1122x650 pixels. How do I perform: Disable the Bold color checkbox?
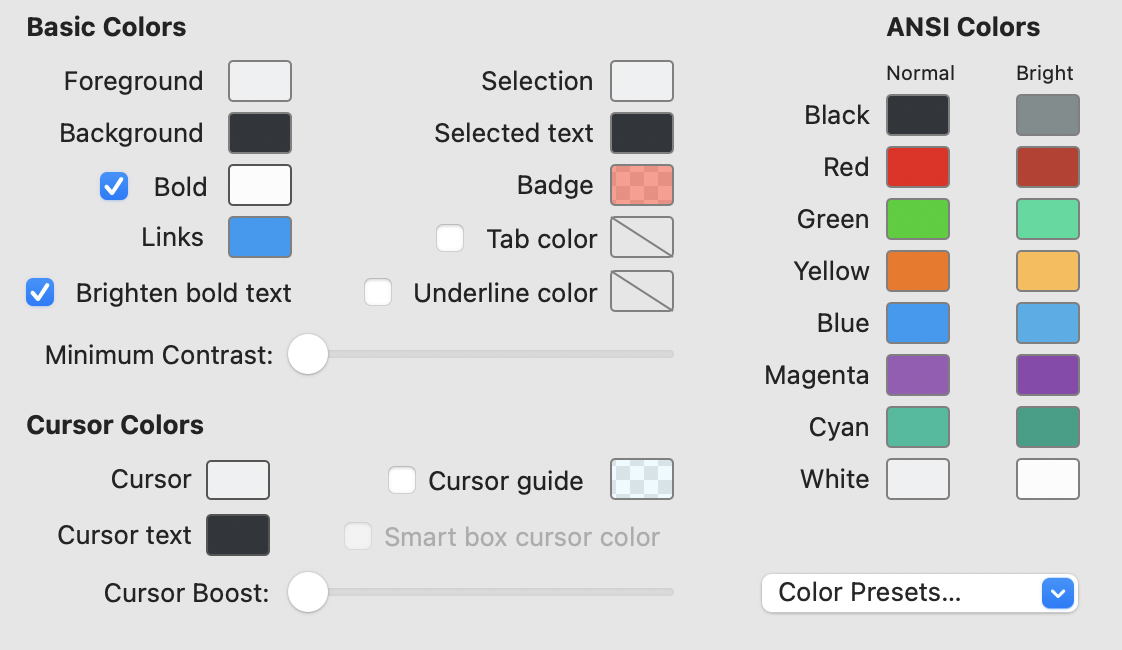pyautogui.click(x=114, y=186)
